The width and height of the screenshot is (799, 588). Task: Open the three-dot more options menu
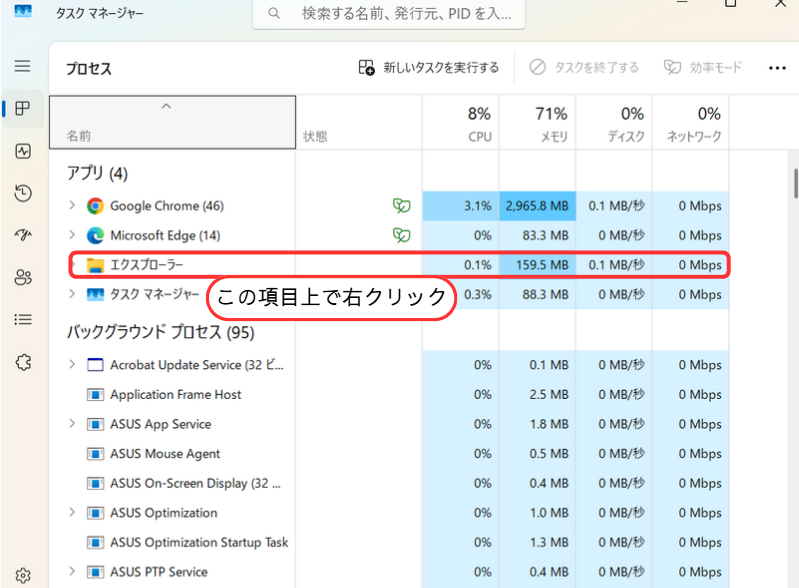coord(777,67)
